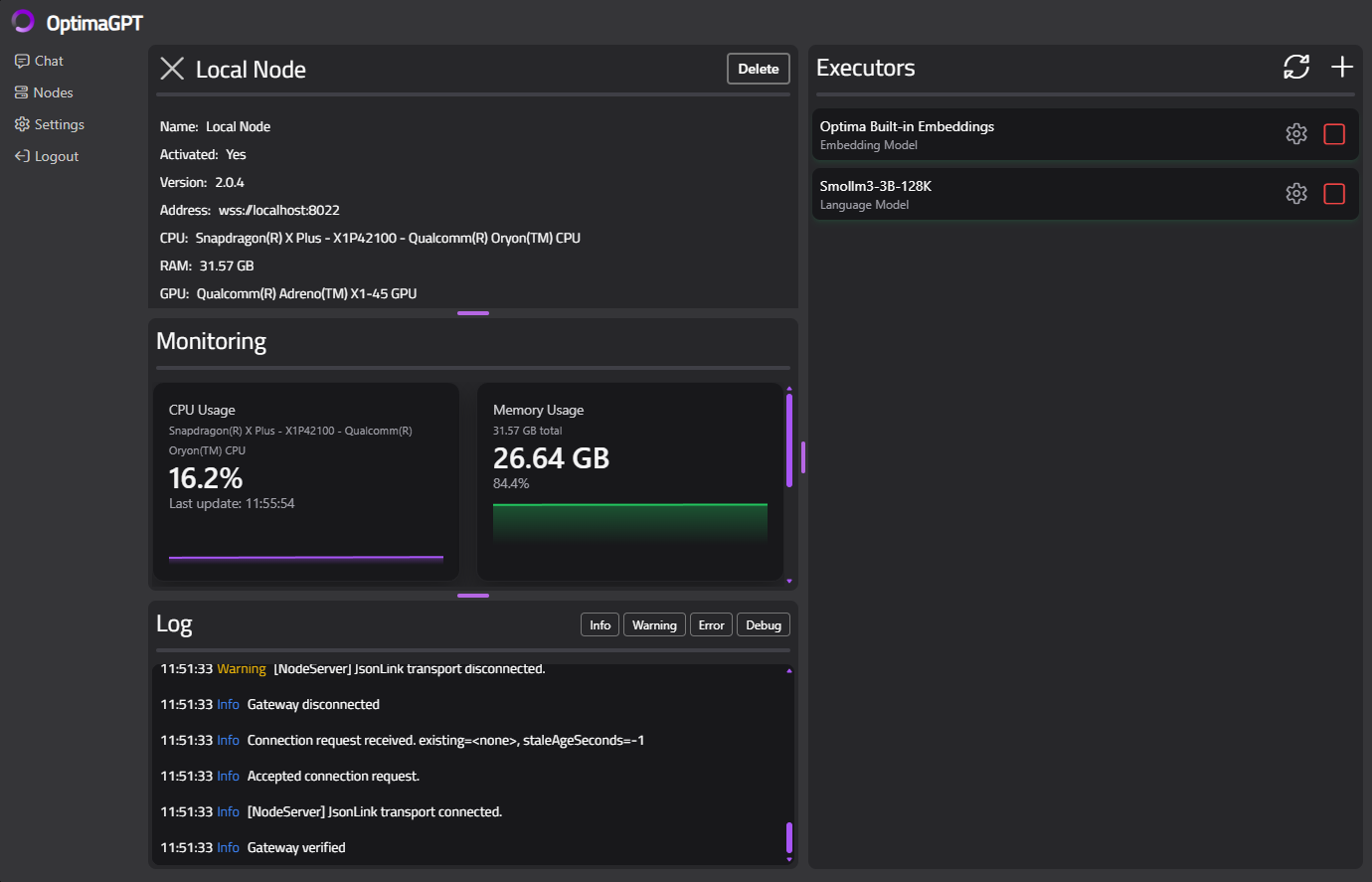Check the box next to Optima Built-in Embeddings
This screenshot has height=882, width=1372.
click(1334, 133)
